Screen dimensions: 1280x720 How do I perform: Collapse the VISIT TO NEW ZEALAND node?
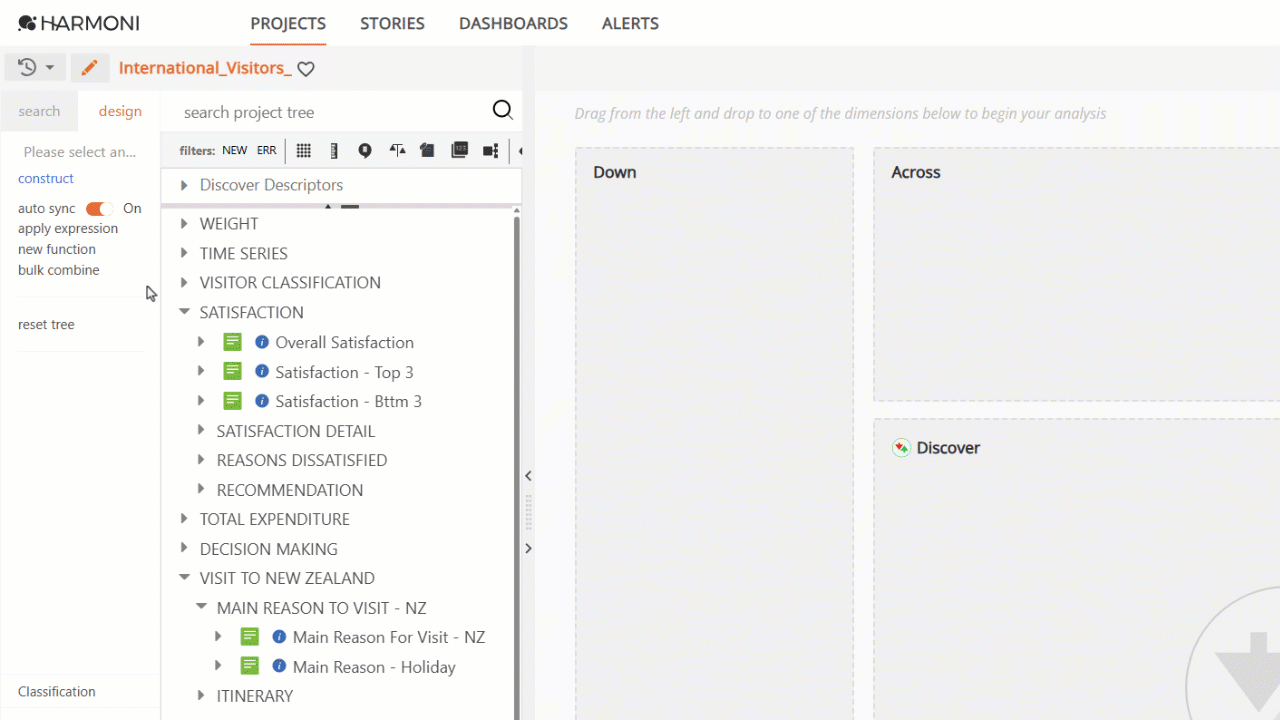184,578
